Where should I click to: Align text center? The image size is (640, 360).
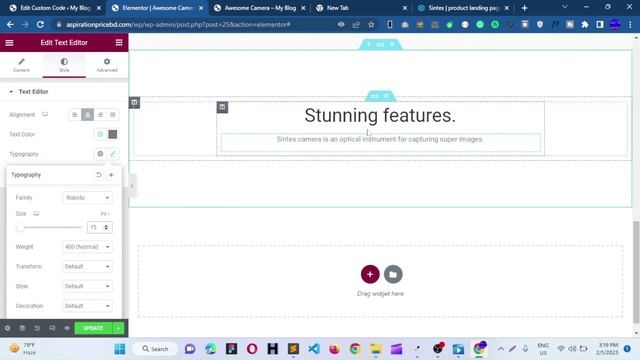[87, 115]
